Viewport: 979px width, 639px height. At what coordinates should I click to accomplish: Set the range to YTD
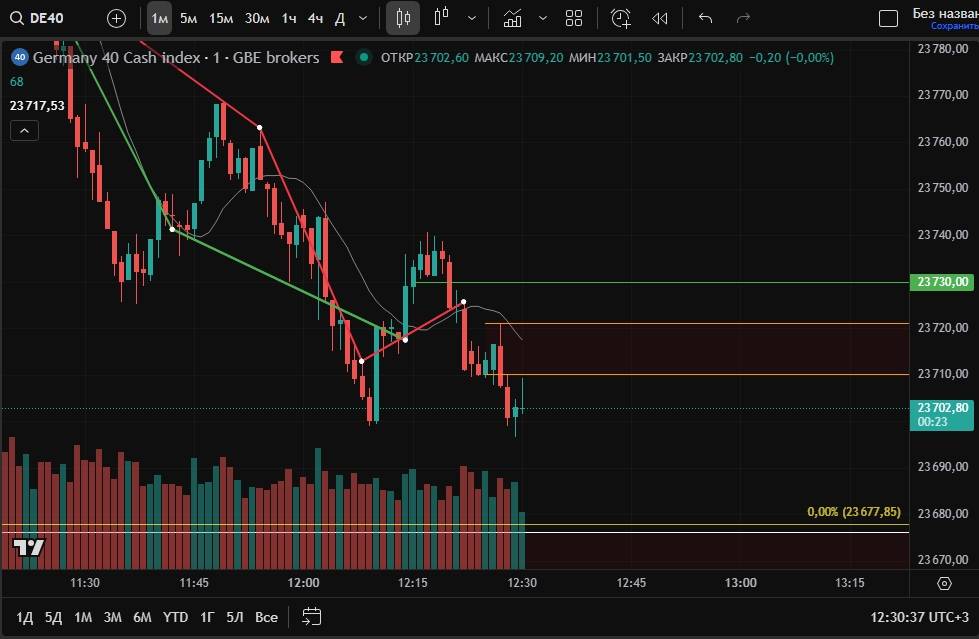tap(176, 617)
